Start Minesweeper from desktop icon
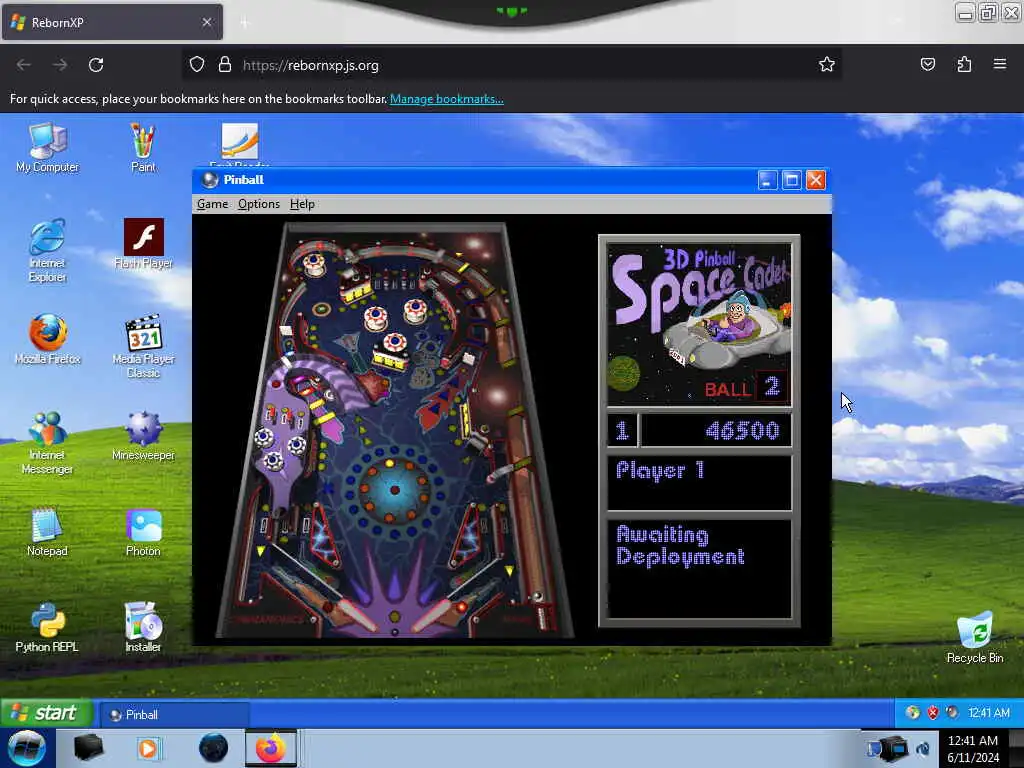Screen dimensions: 1024x768 click(x=143, y=436)
